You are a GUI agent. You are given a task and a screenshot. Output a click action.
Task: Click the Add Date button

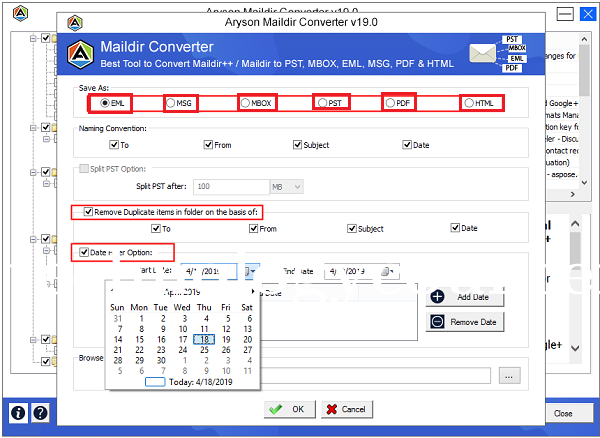pyautogui.click(x=465, y=297)
